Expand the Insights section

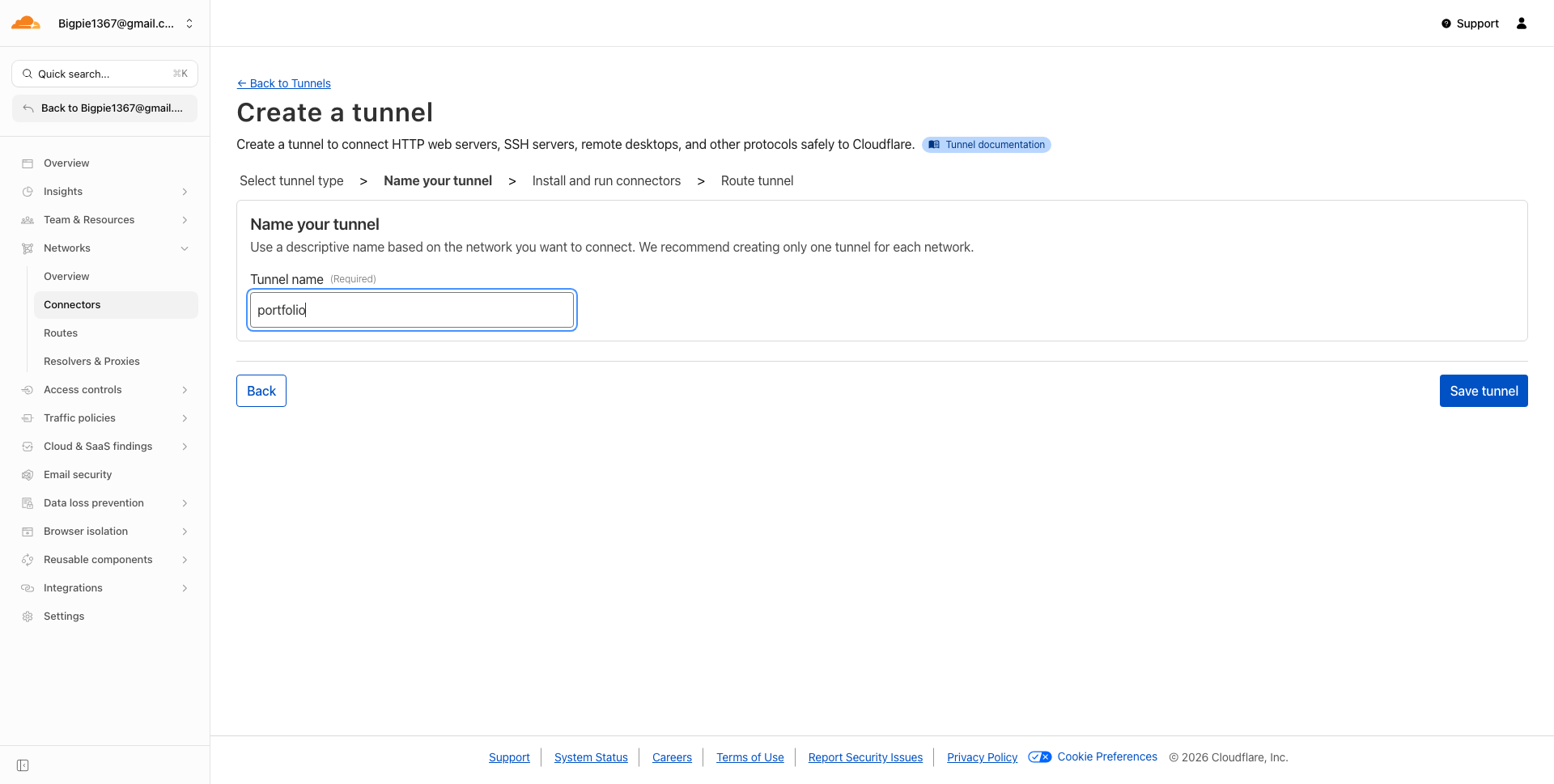185,192
